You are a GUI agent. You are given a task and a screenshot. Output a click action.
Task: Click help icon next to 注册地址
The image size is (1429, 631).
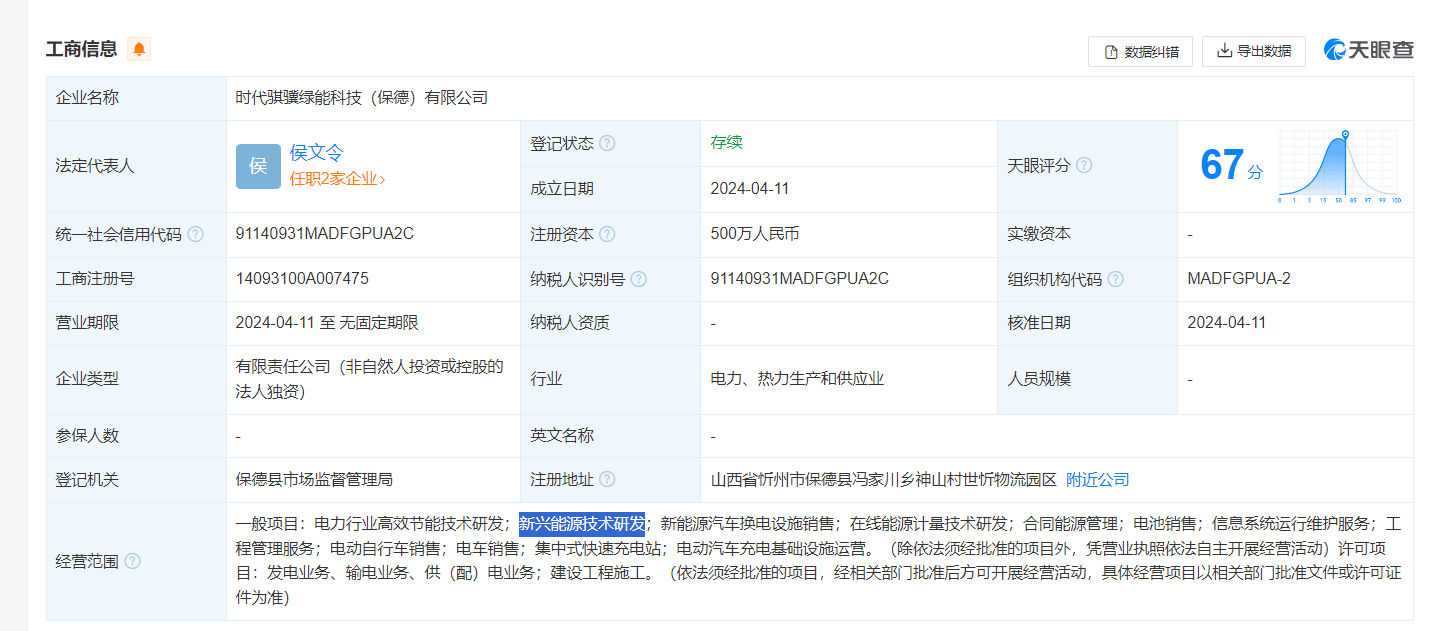607,480
